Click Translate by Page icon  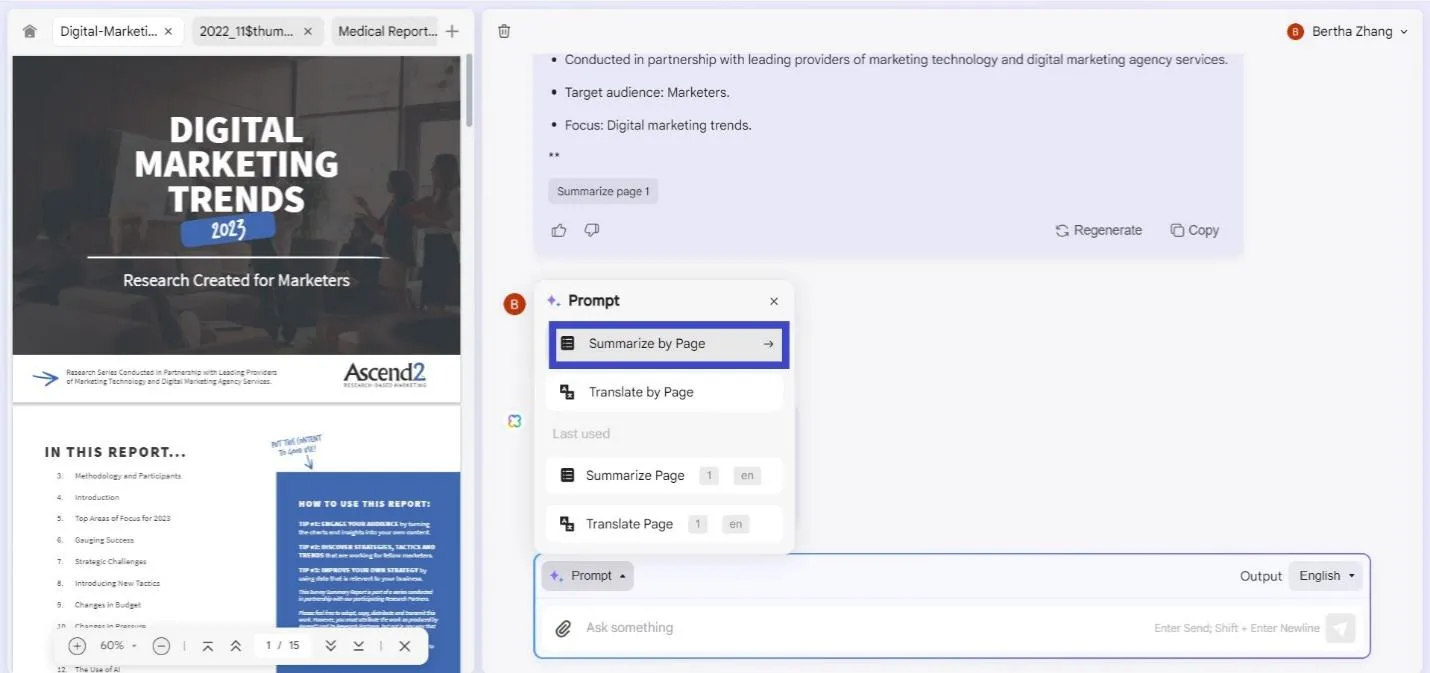pyautogui.click(x=567, y=392)
